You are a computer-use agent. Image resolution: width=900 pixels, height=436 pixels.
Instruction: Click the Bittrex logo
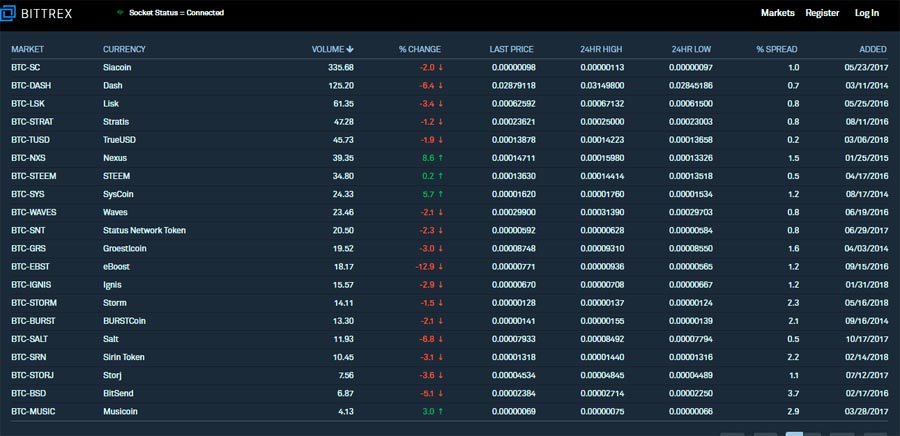(36, 13)
